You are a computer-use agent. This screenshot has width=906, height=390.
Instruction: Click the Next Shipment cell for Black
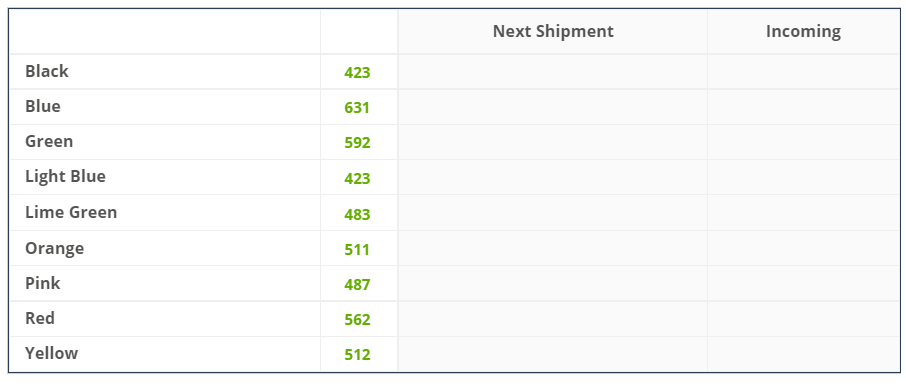coord(552,72)
